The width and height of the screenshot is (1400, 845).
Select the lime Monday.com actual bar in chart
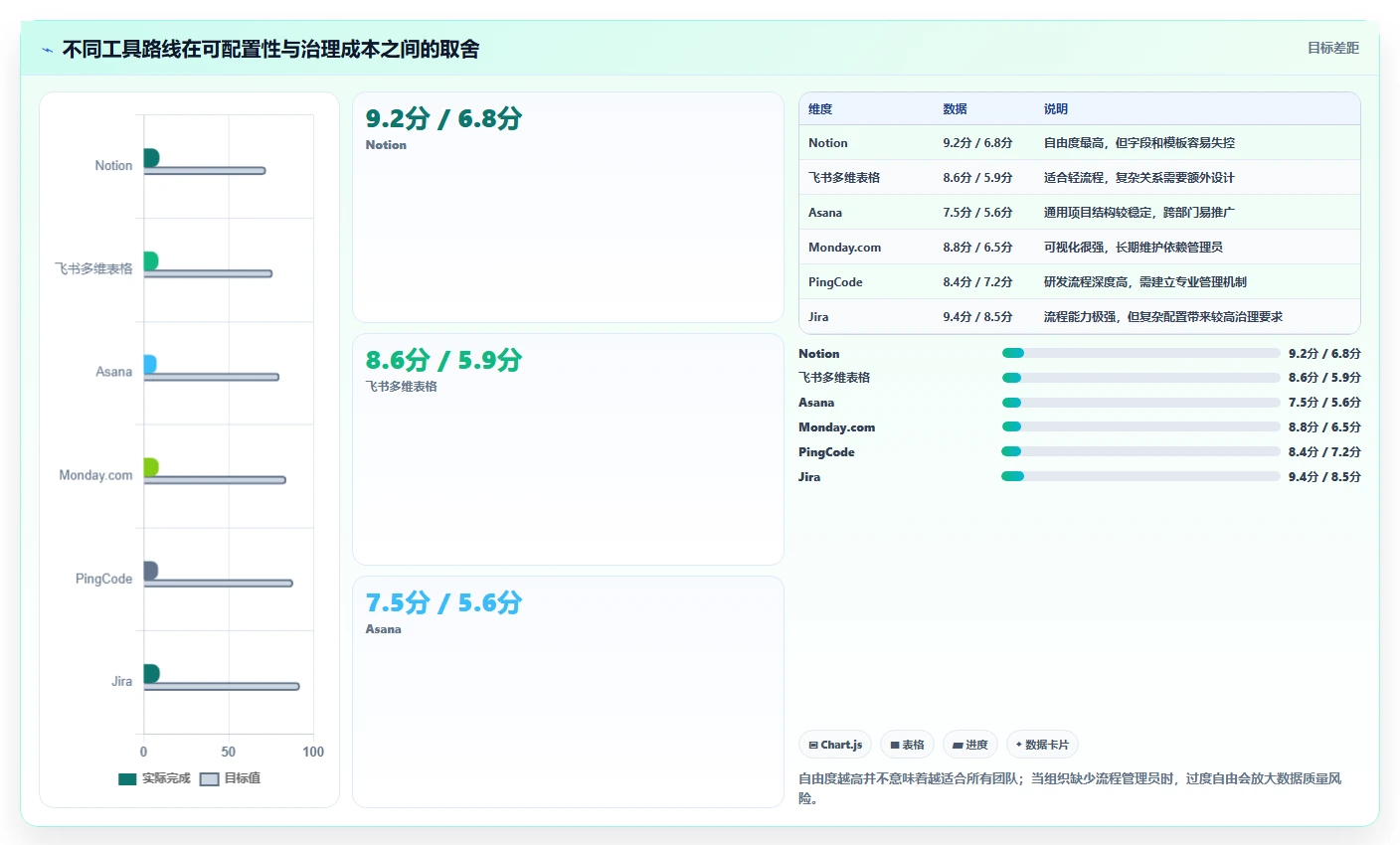151,467
